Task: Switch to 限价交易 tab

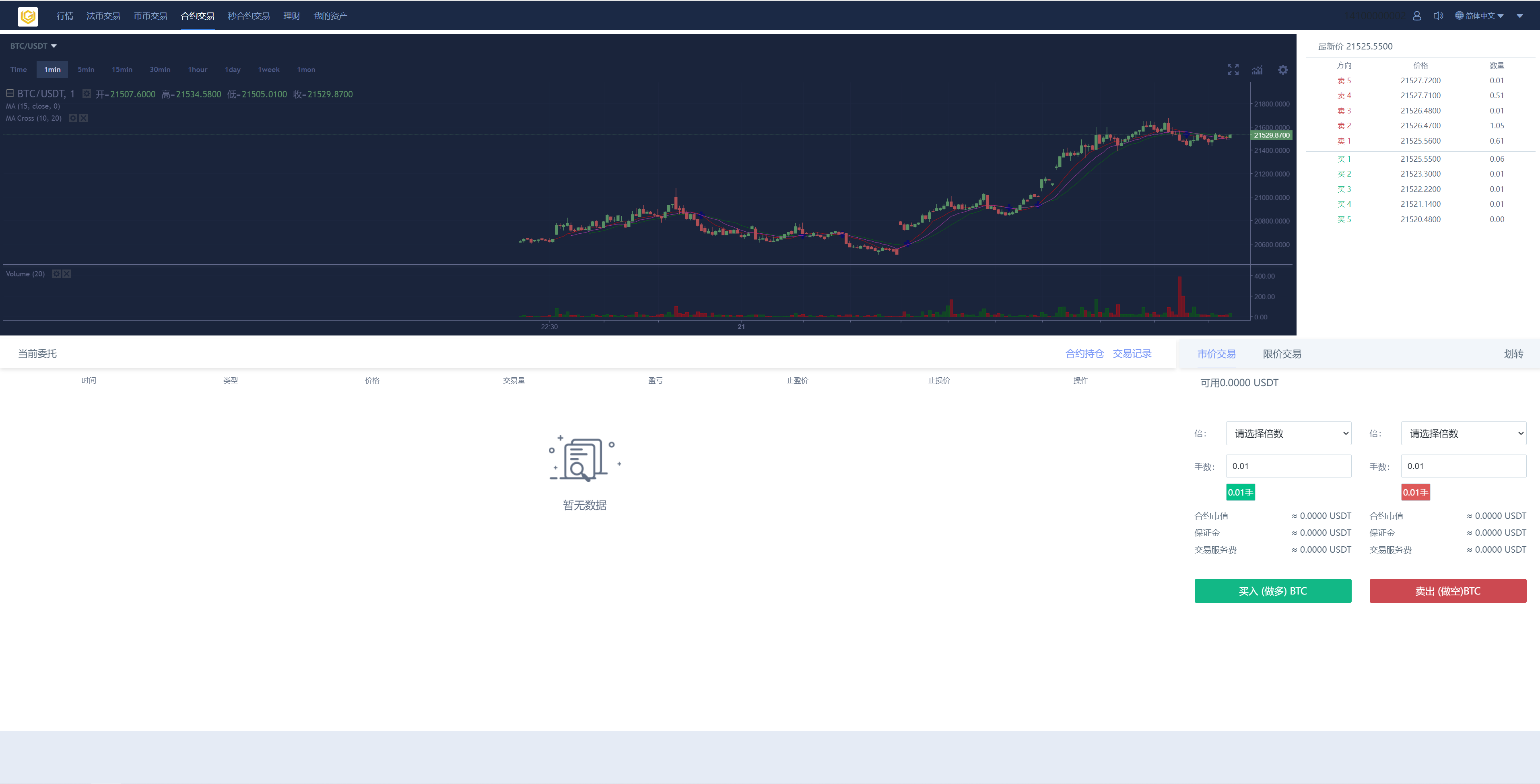Action: [x=1282, y=353]
